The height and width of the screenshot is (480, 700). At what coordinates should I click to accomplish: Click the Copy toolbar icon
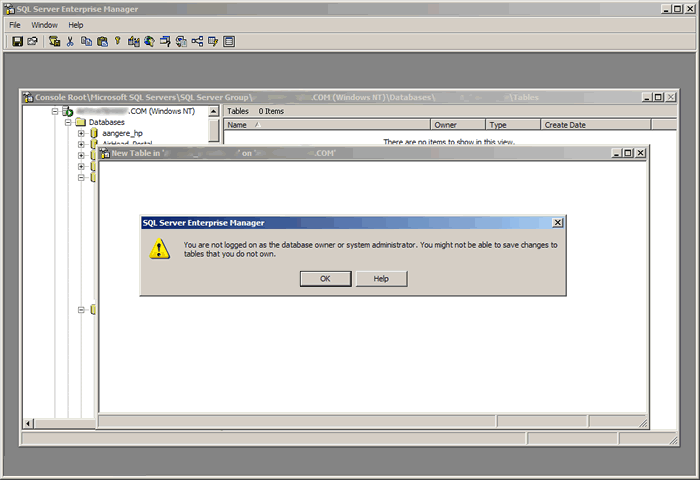(x=86, y=42)
